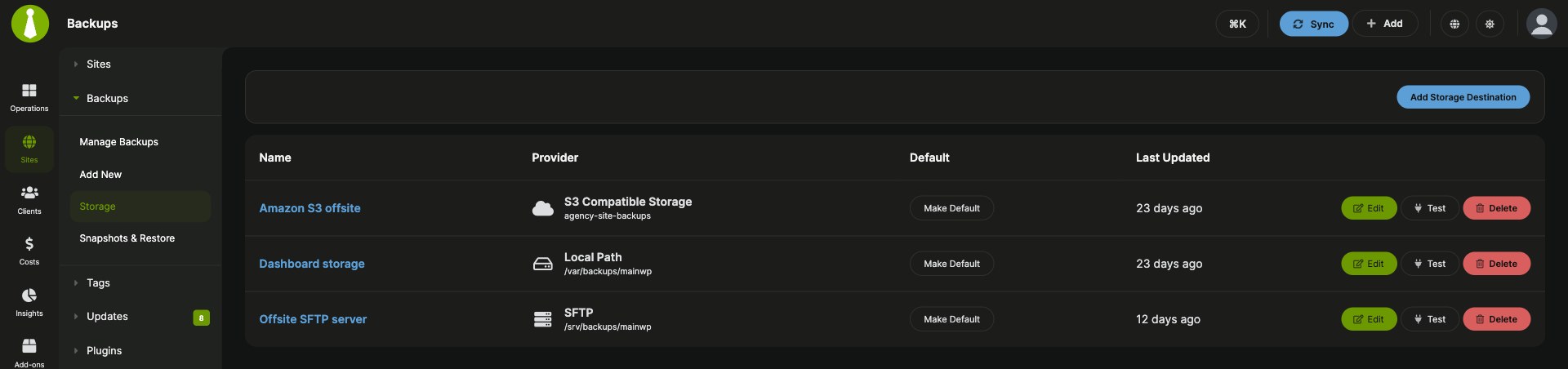Select the Storage menu item
Screen dimensions: 1568x369
coord(140,207)
